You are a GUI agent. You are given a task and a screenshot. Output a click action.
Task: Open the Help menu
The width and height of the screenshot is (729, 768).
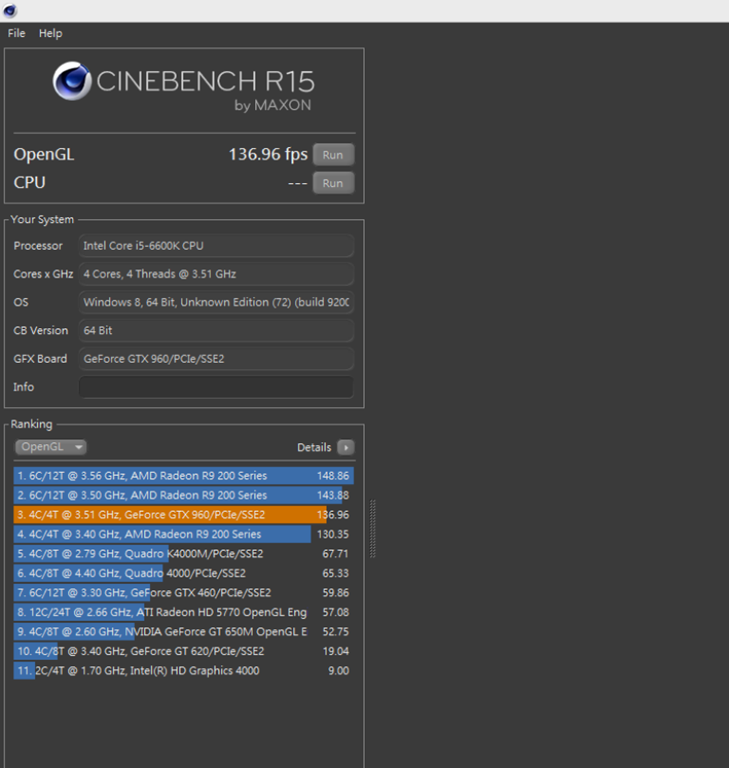point(50,33)
